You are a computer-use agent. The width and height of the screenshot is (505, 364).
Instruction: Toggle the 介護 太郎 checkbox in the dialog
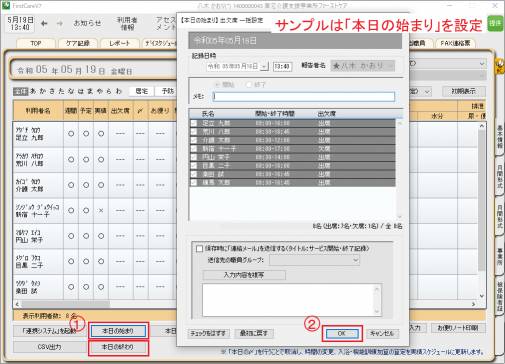click(194, 140)
